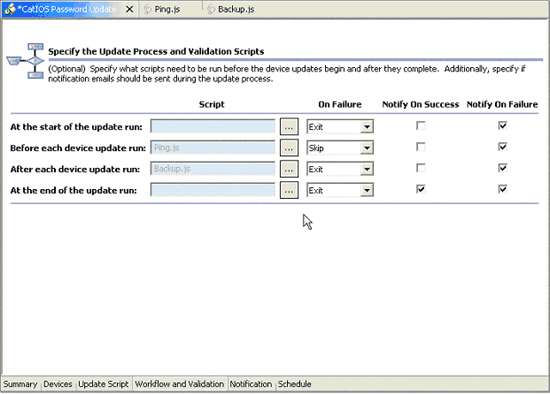Screen dimensions: 550x394
Task: Browse script for after each device update
Action: pyautogui.click(x=289, y=169)
